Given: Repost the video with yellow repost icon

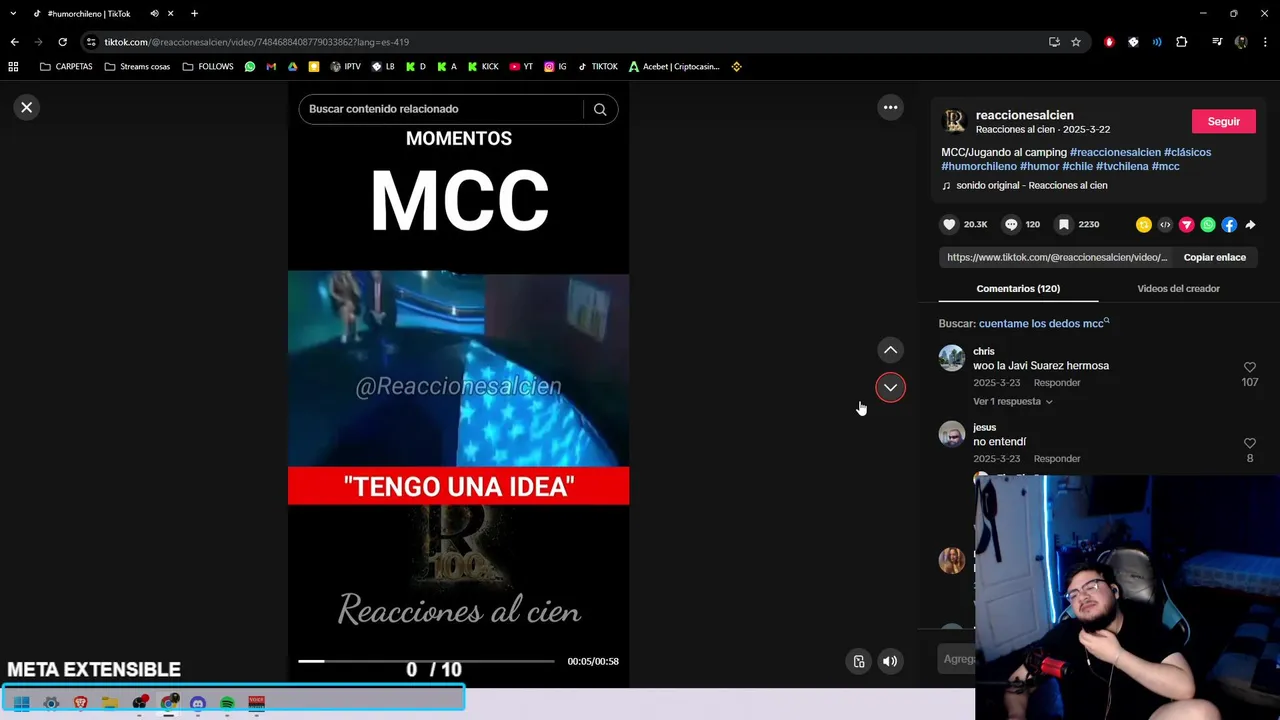Looking at the screenshot, I should click(1144, 225).
